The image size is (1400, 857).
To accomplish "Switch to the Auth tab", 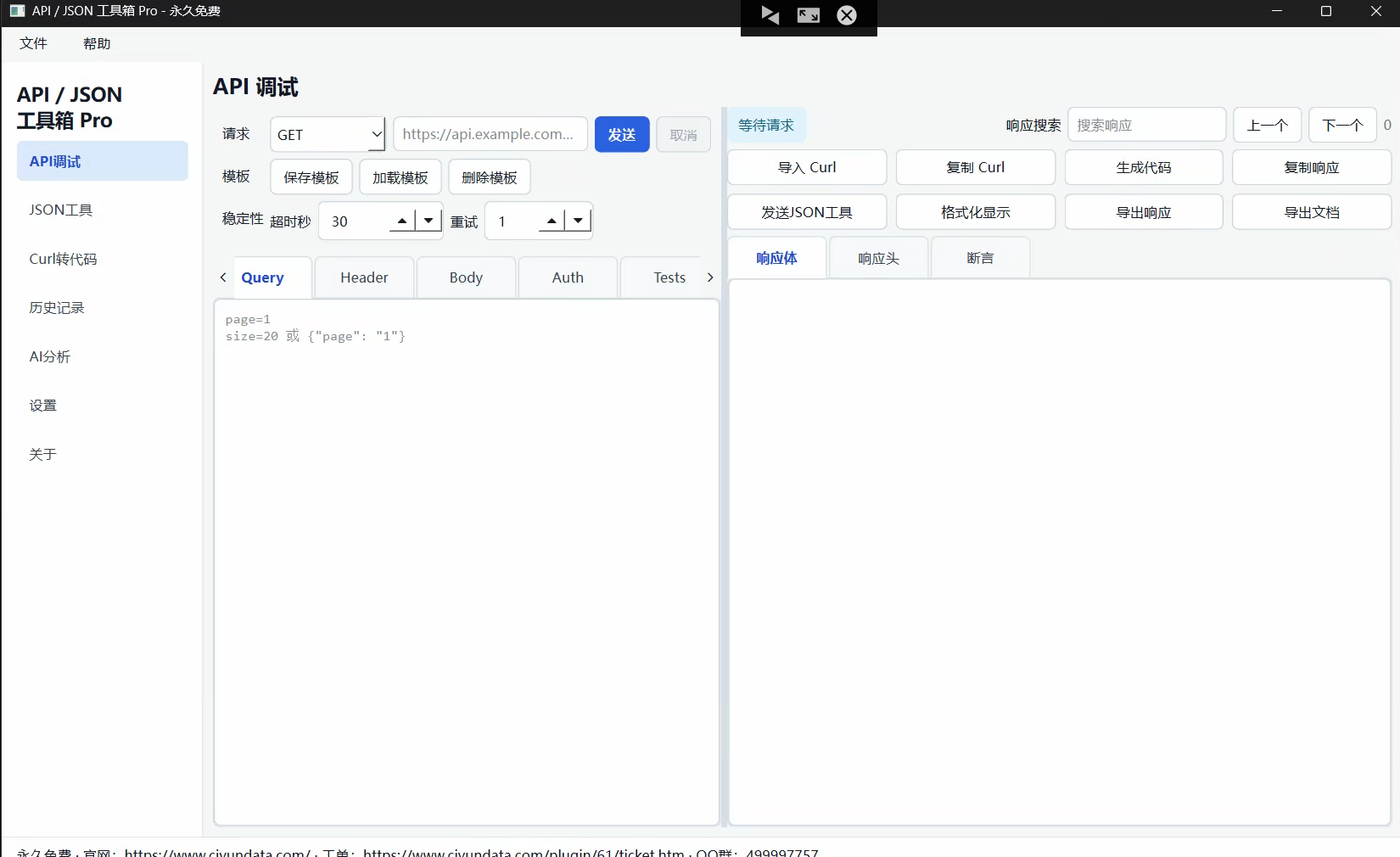I will (x=568, y=277).
